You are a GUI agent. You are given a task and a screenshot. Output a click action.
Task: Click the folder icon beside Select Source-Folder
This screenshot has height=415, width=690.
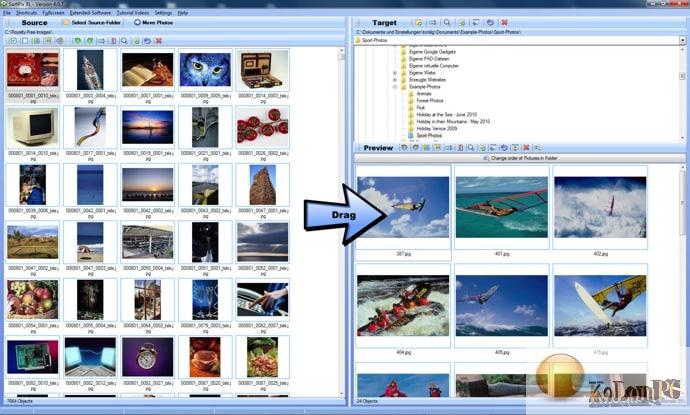(66, 22)
